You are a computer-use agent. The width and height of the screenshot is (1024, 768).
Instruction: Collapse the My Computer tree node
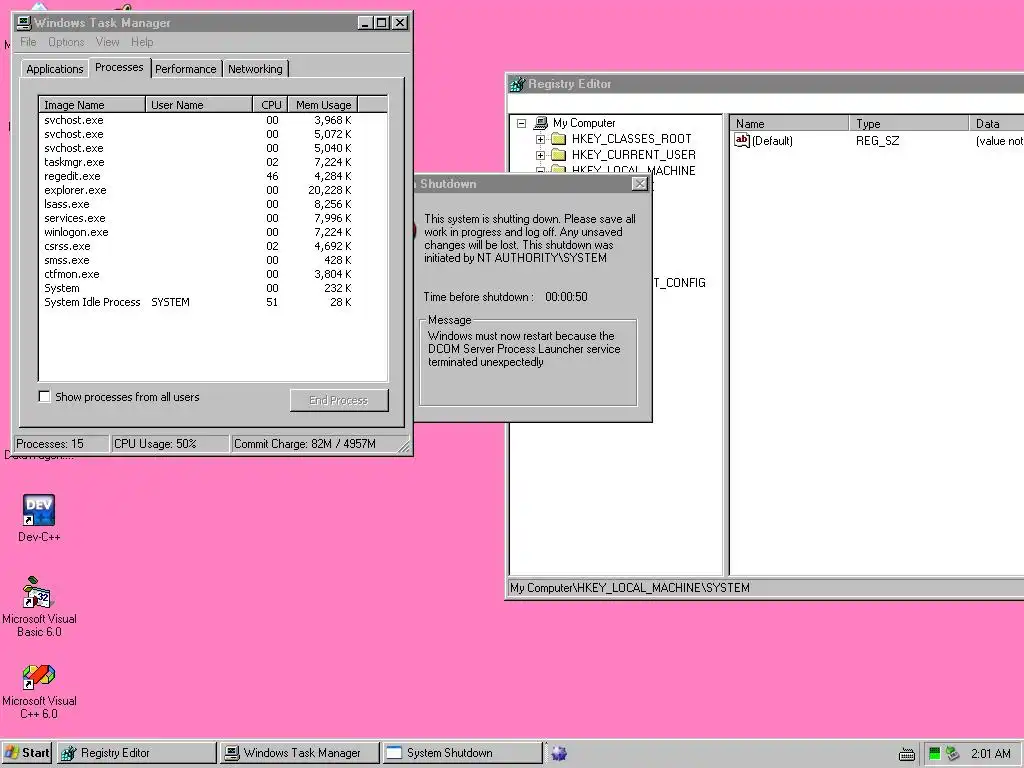[521, 123]
